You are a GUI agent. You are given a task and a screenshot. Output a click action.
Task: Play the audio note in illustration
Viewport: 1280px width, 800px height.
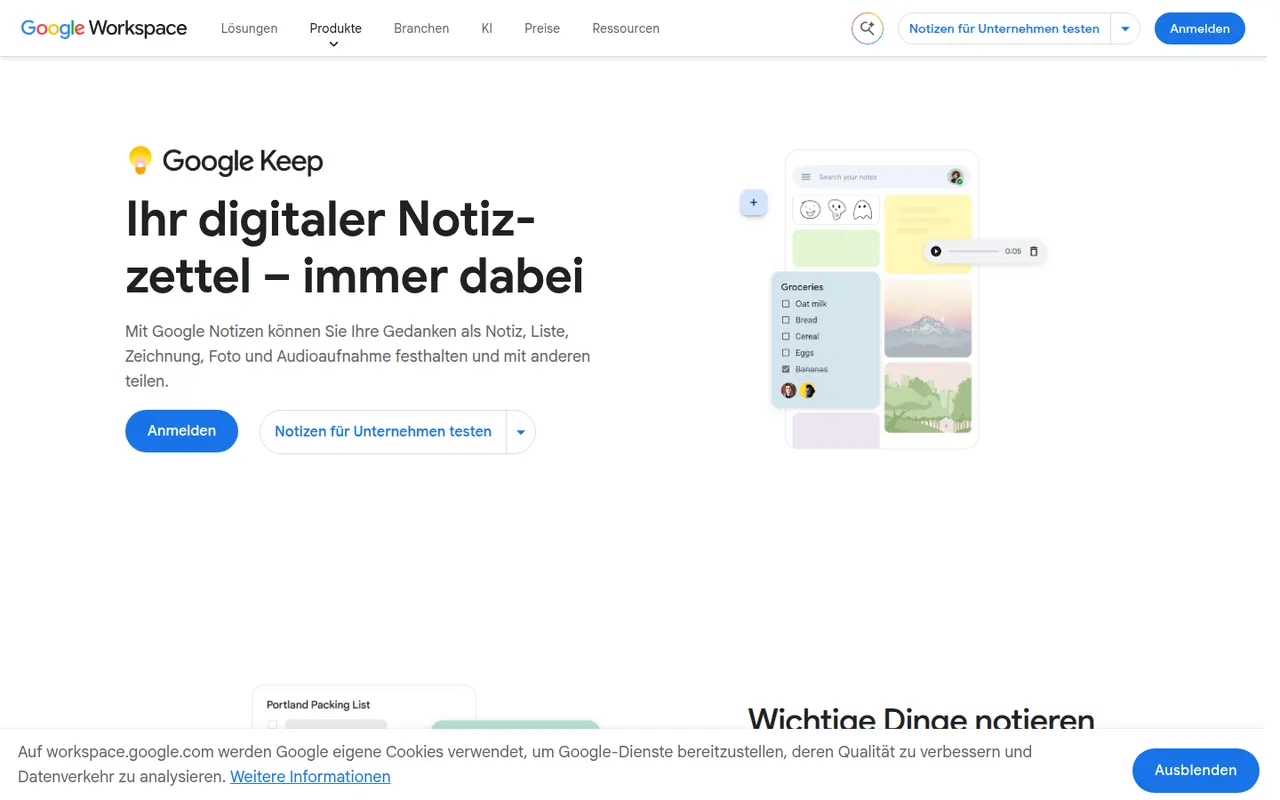936,251
